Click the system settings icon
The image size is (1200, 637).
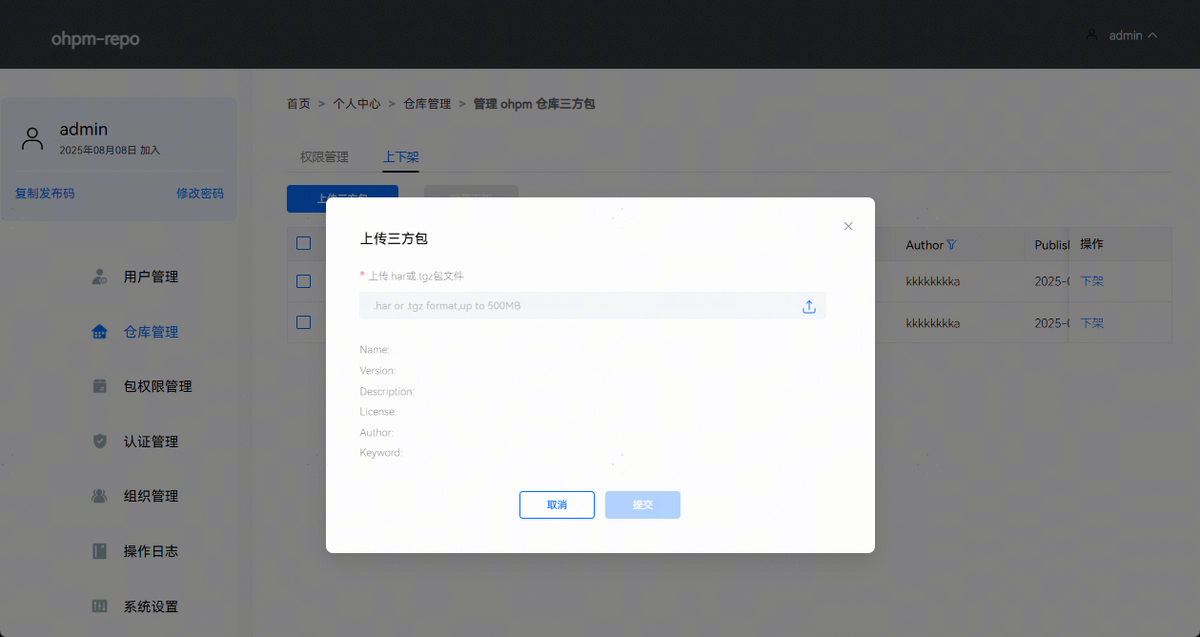pyautogui.click(x=99, y=606)
